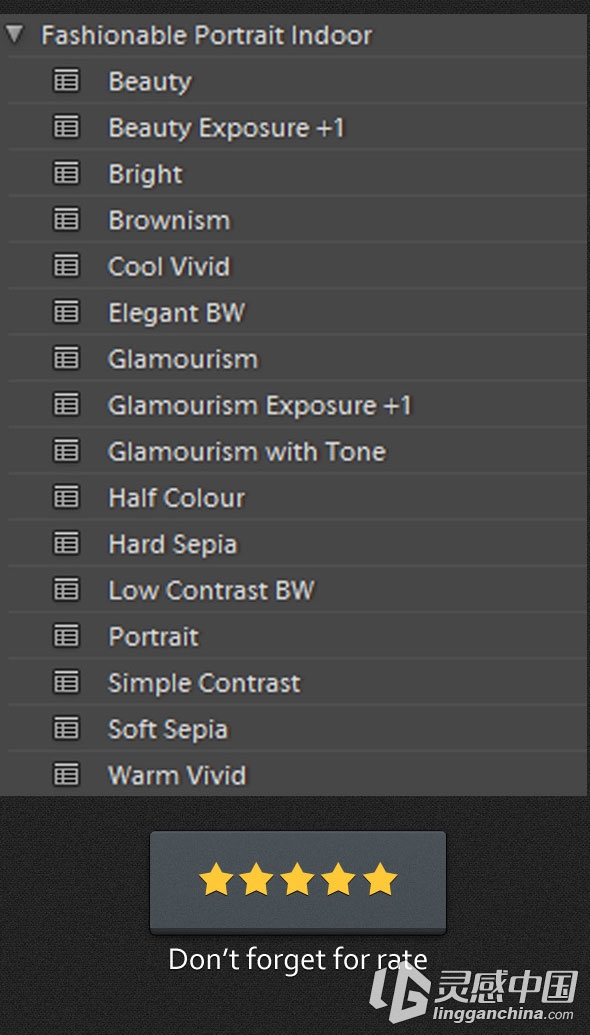Click the preset icon beside Warm Vivid
Viewport: 590px width, 1035px height.
pos(66,774)
